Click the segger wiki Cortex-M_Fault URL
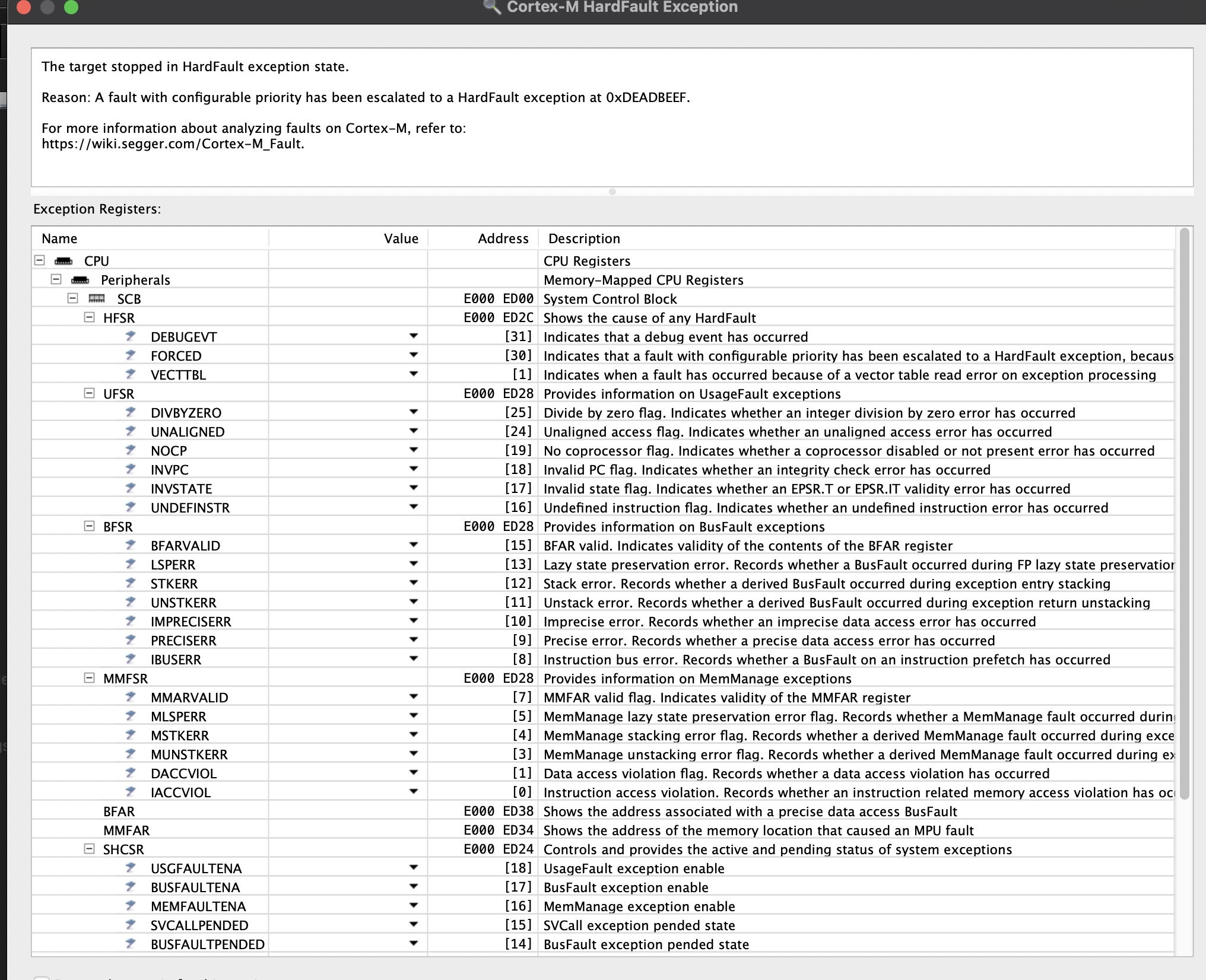Screen dimensions: 1206x980 click(x=173, y=144)
